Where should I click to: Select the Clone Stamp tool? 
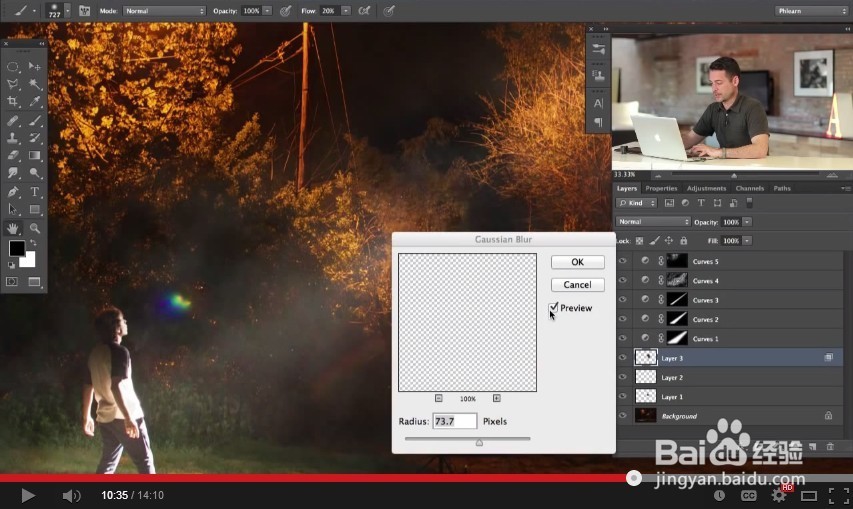pyautogui.click(x=13, y=138)
